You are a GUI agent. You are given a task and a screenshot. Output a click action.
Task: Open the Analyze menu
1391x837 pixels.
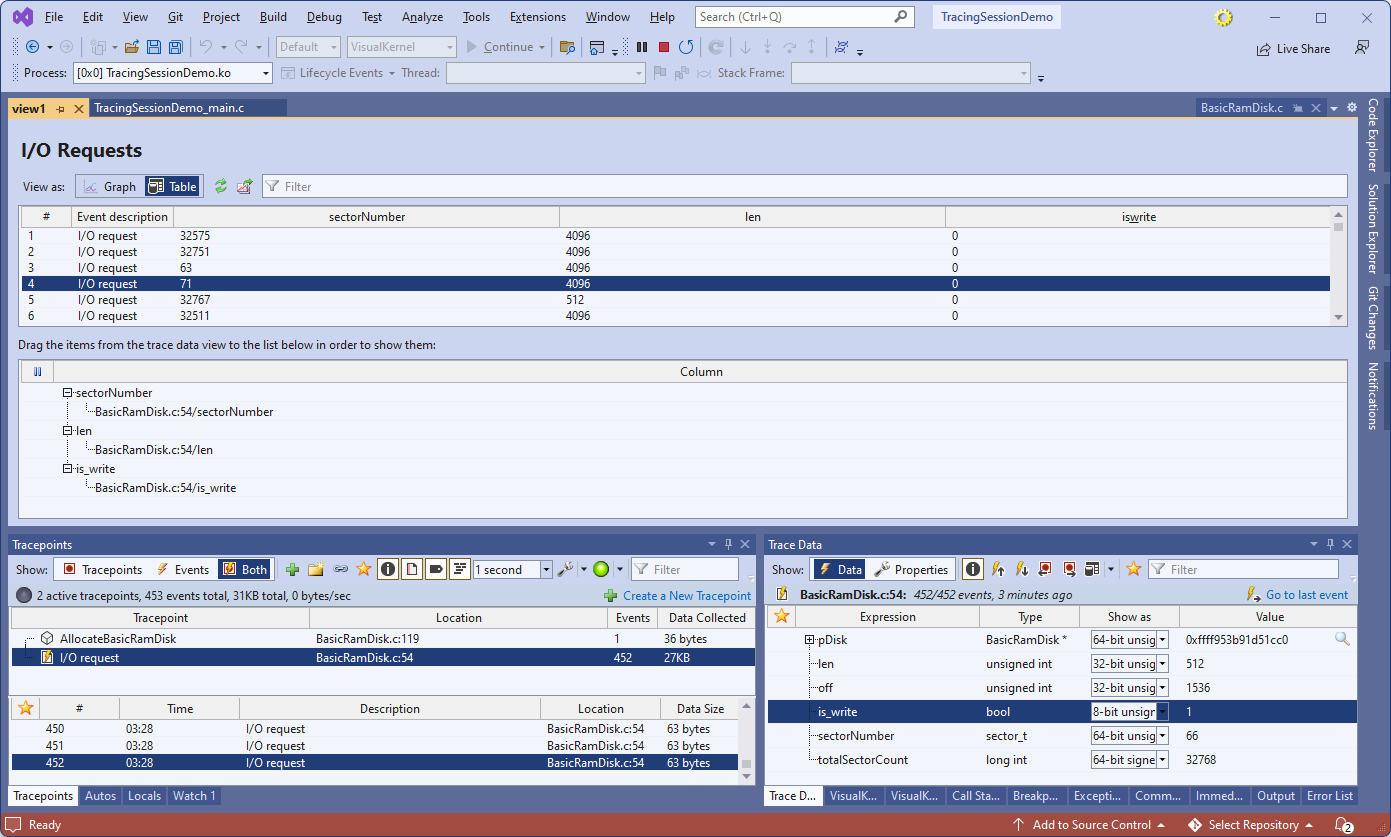click(x=422, y=17)
